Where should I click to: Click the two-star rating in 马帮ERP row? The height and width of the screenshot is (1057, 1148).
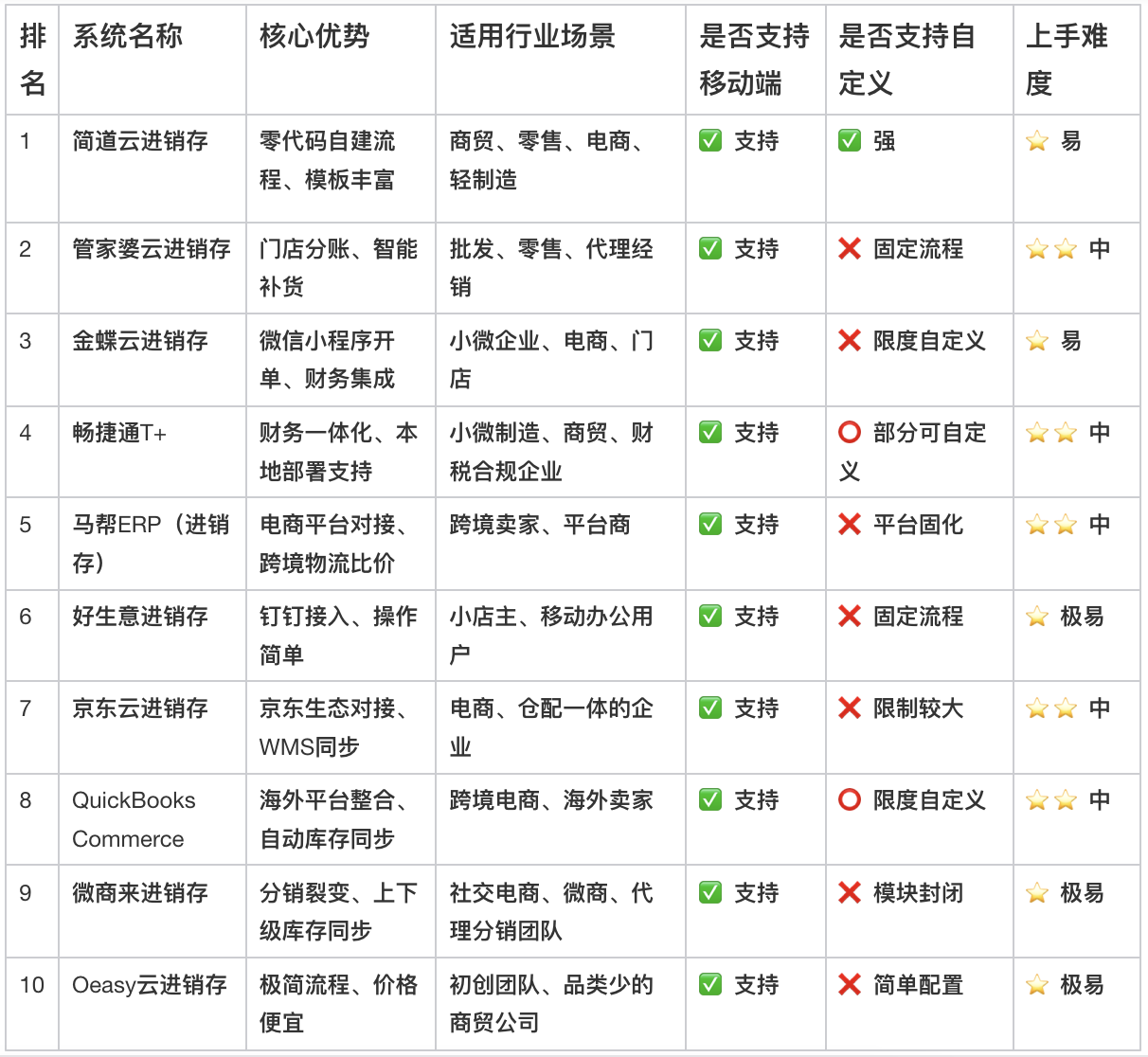coord(1051,525)
